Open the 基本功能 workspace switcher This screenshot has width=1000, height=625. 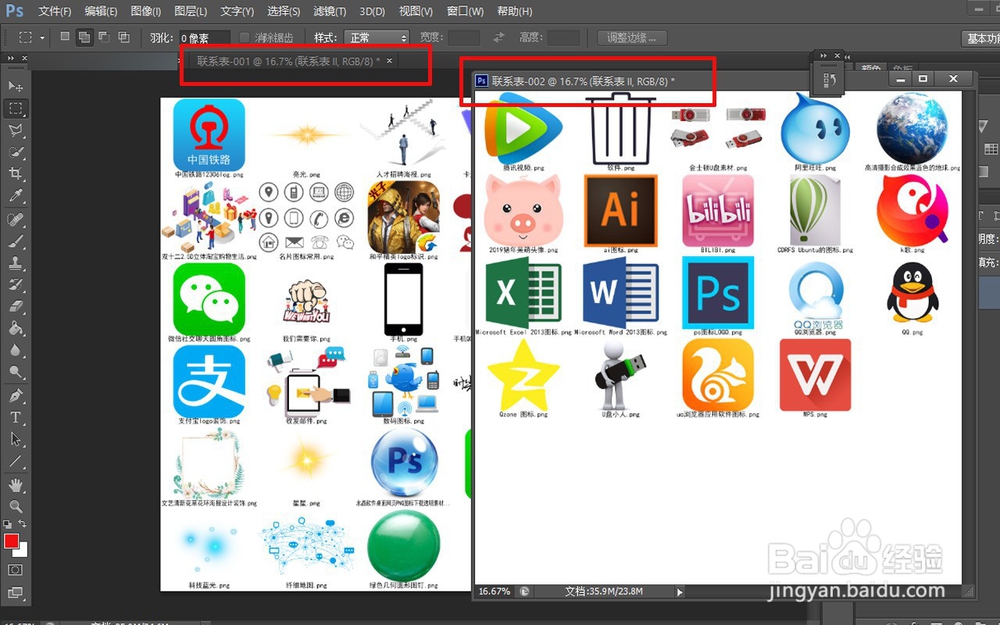pyautogui.click(x=981, y=38)
